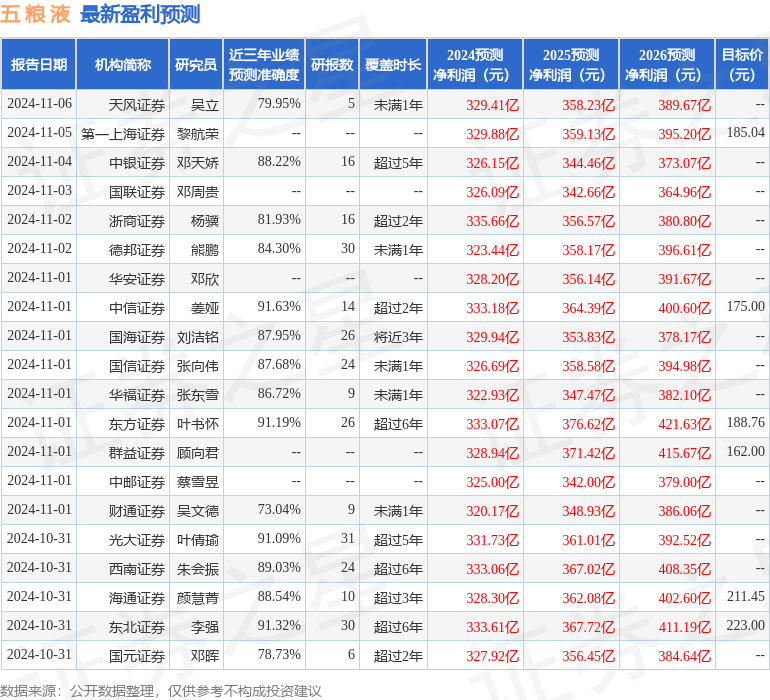The image size is (770, 700).
Task: Select the 第一上海证券 institution cell
Action: [123, 134]
